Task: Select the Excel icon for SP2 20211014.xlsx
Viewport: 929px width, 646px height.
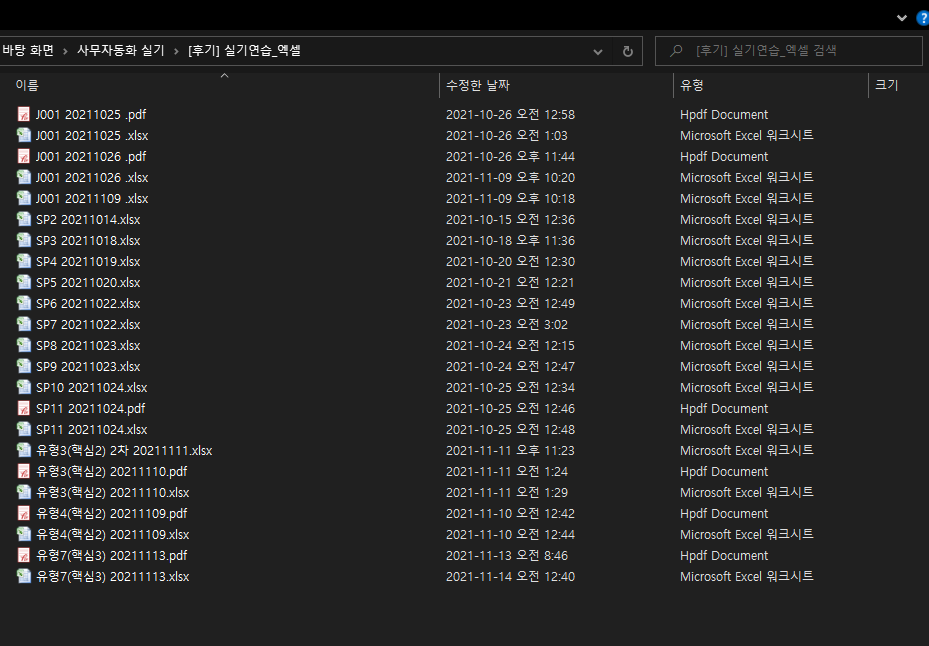Action: [24, 219]
